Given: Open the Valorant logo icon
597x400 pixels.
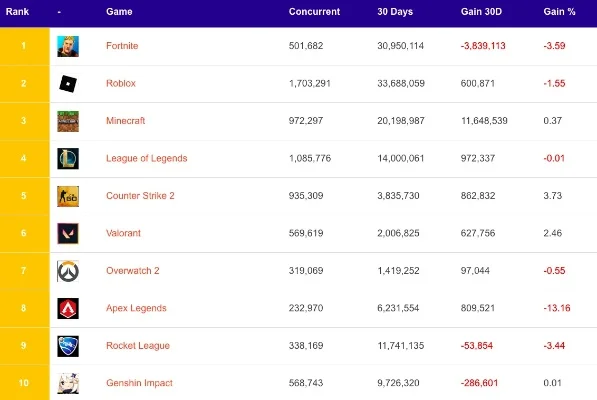Looking at the screenshot, I should pyautogui.click(x=68, y=233).
